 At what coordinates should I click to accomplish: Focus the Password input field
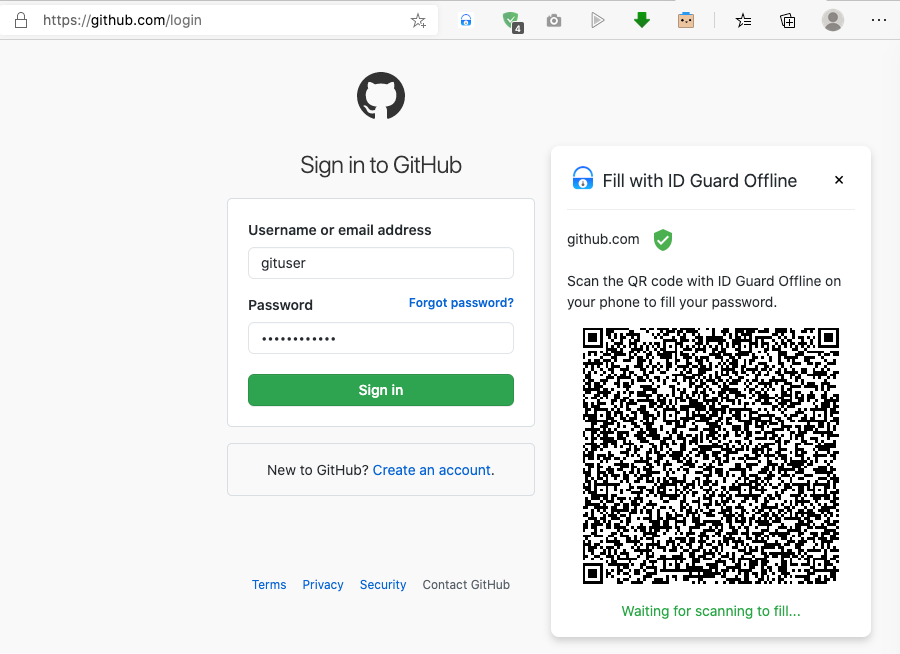coord(381,338)
